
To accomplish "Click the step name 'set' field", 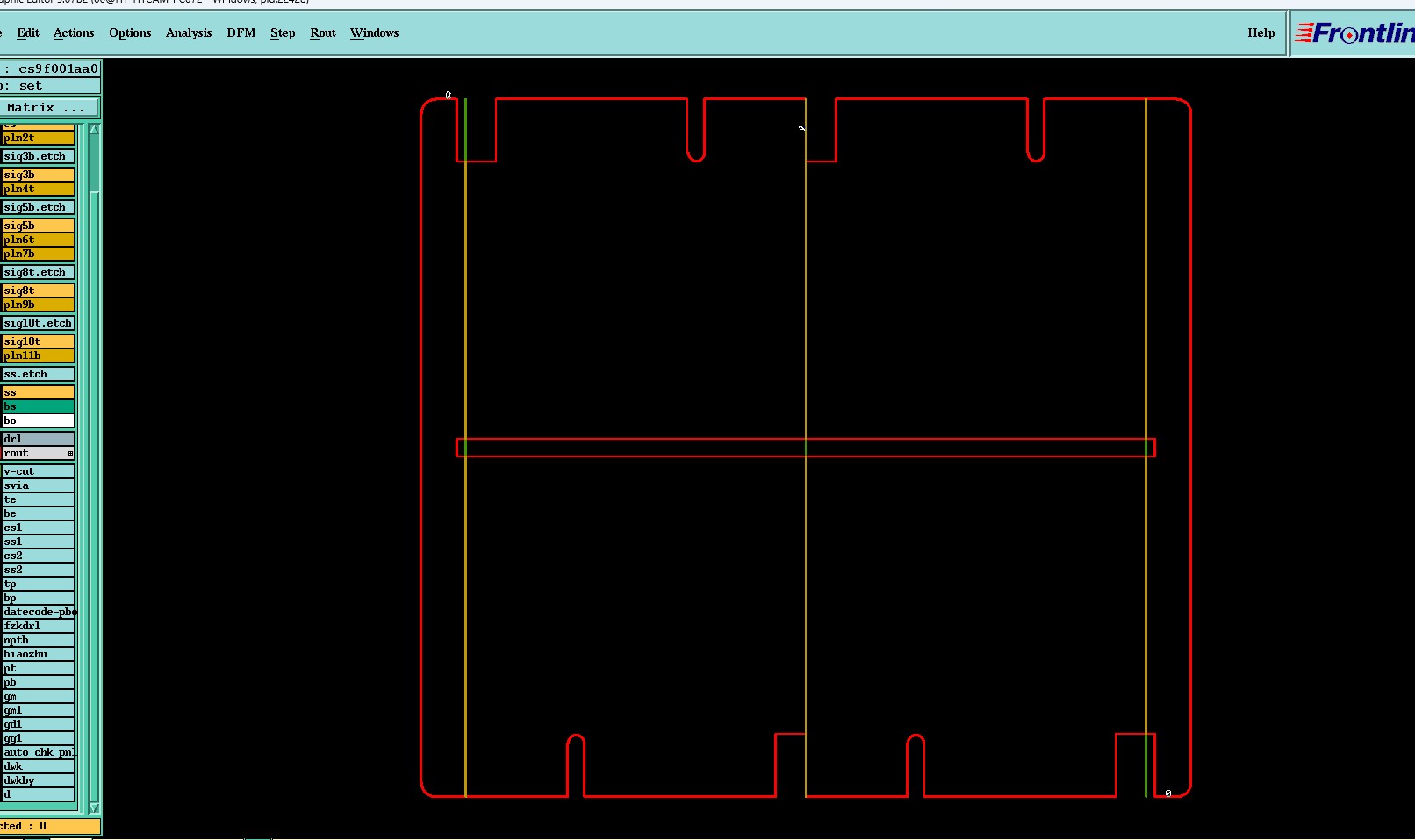I will tap(50, 85).
